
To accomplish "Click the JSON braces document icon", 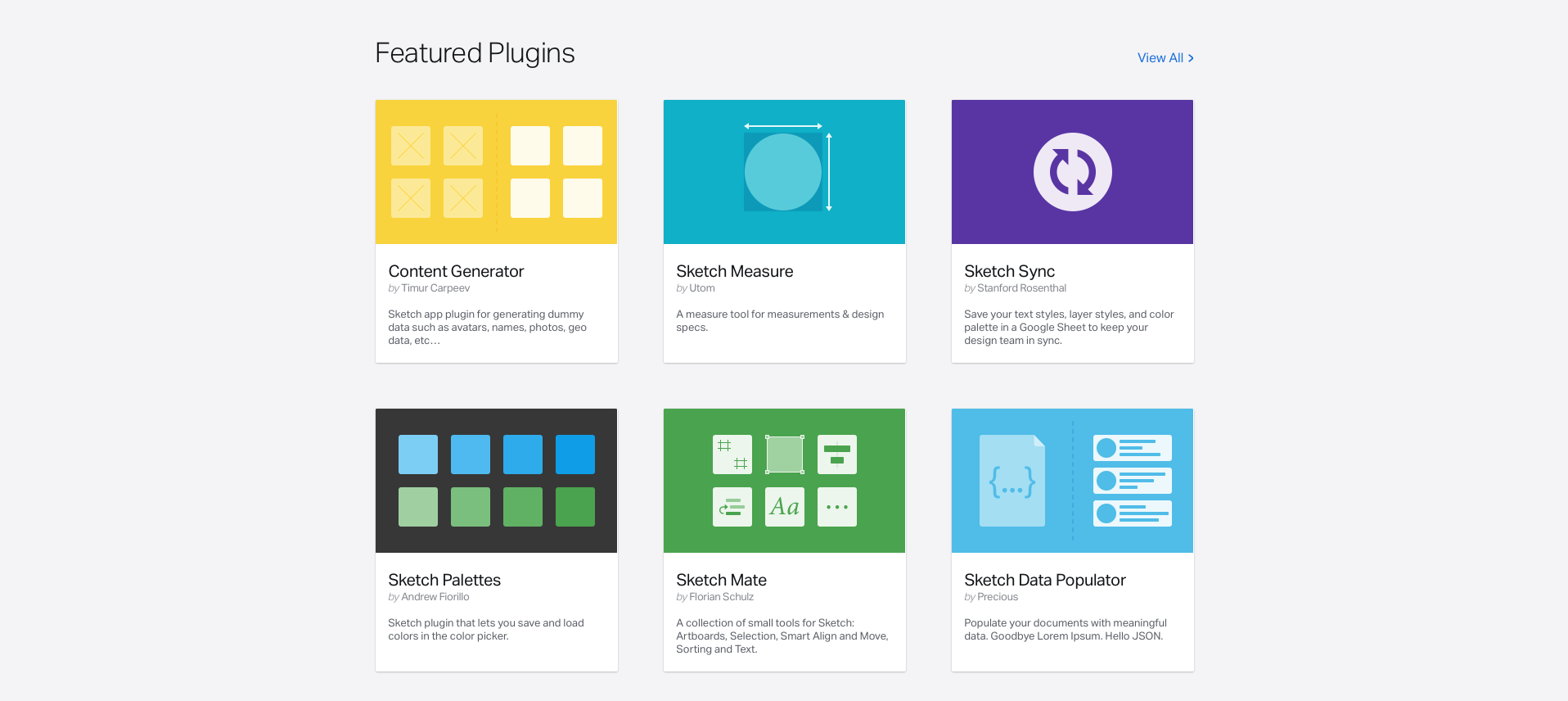I will (x=1012, y=481).
